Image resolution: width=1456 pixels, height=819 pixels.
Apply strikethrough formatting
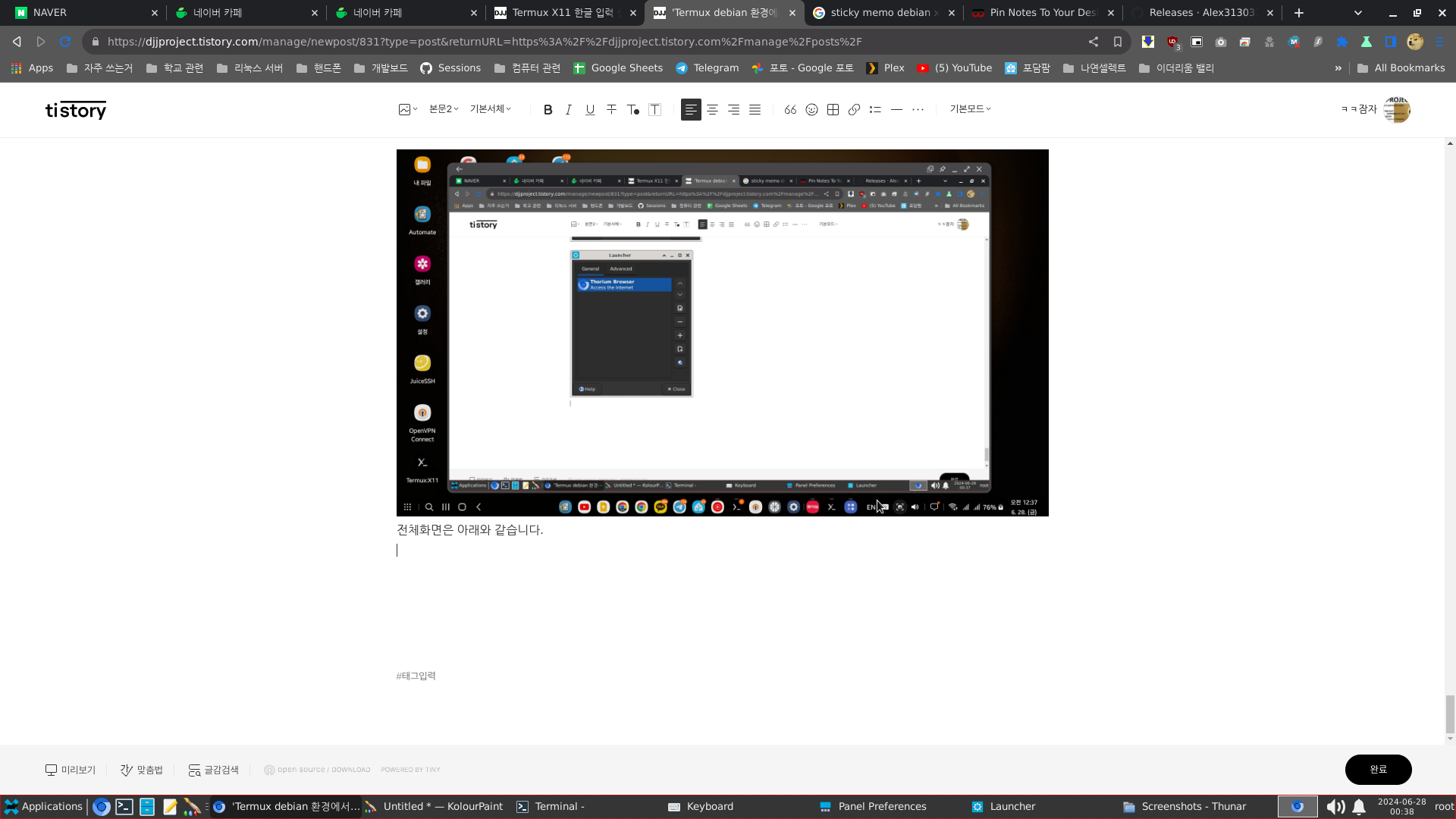611,110
